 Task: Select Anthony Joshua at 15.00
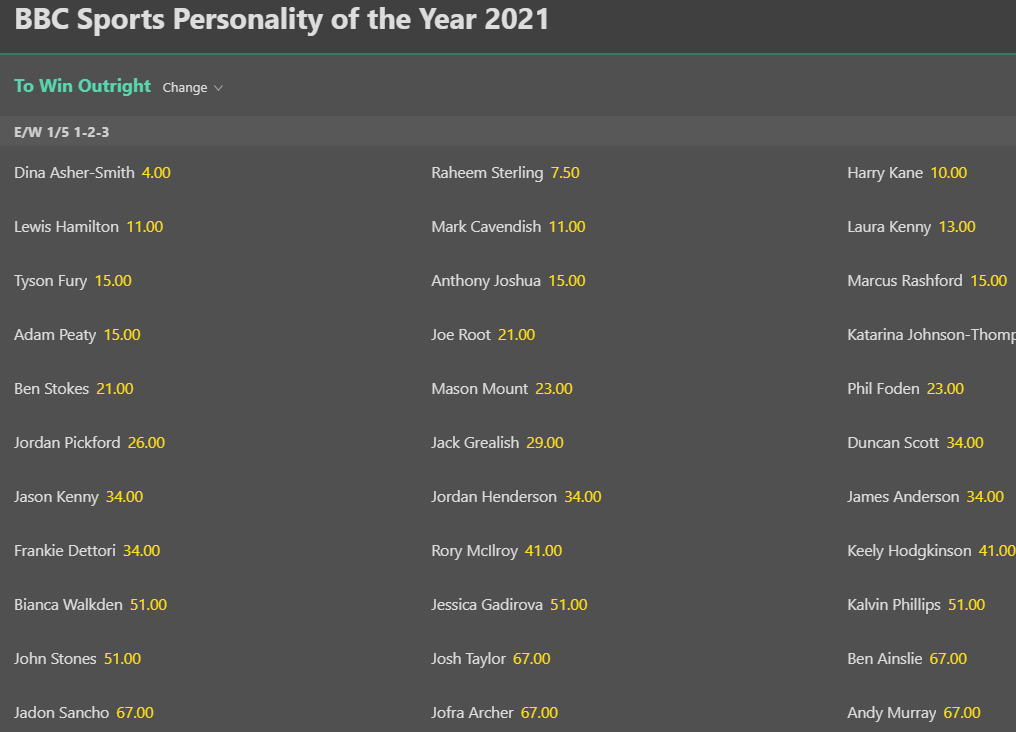tap(566, 281)
